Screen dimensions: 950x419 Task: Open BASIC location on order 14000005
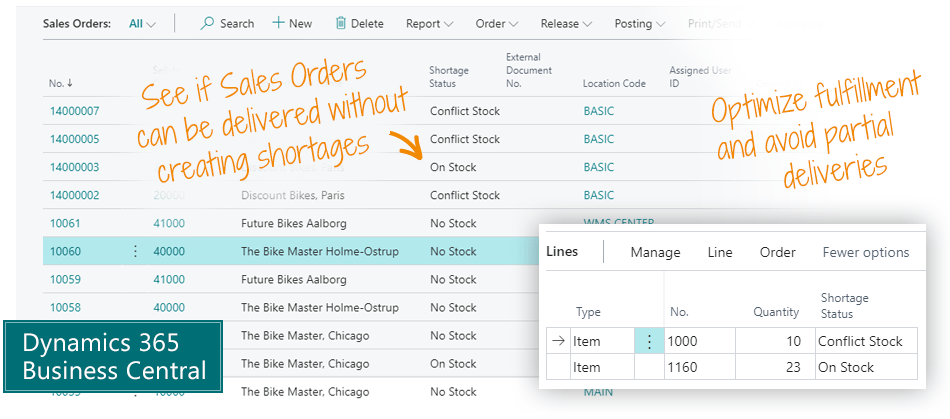599,139
